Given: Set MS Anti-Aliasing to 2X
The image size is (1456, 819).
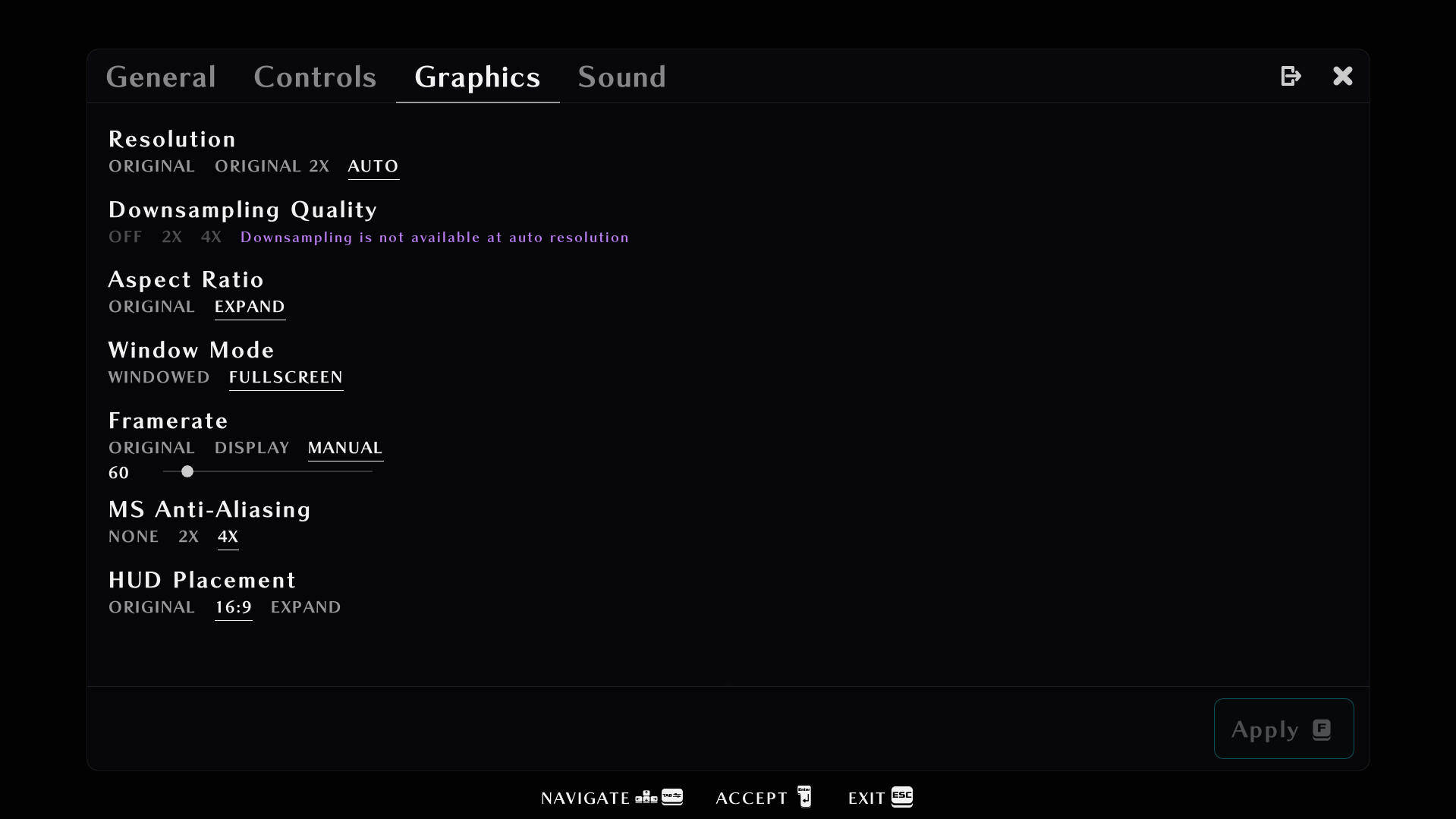Looking at the screenshot, I should pos(188,537).
